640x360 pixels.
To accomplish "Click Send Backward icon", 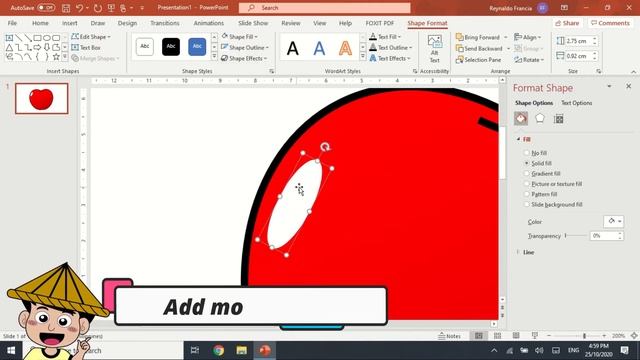I will click(x=460, y=48).
